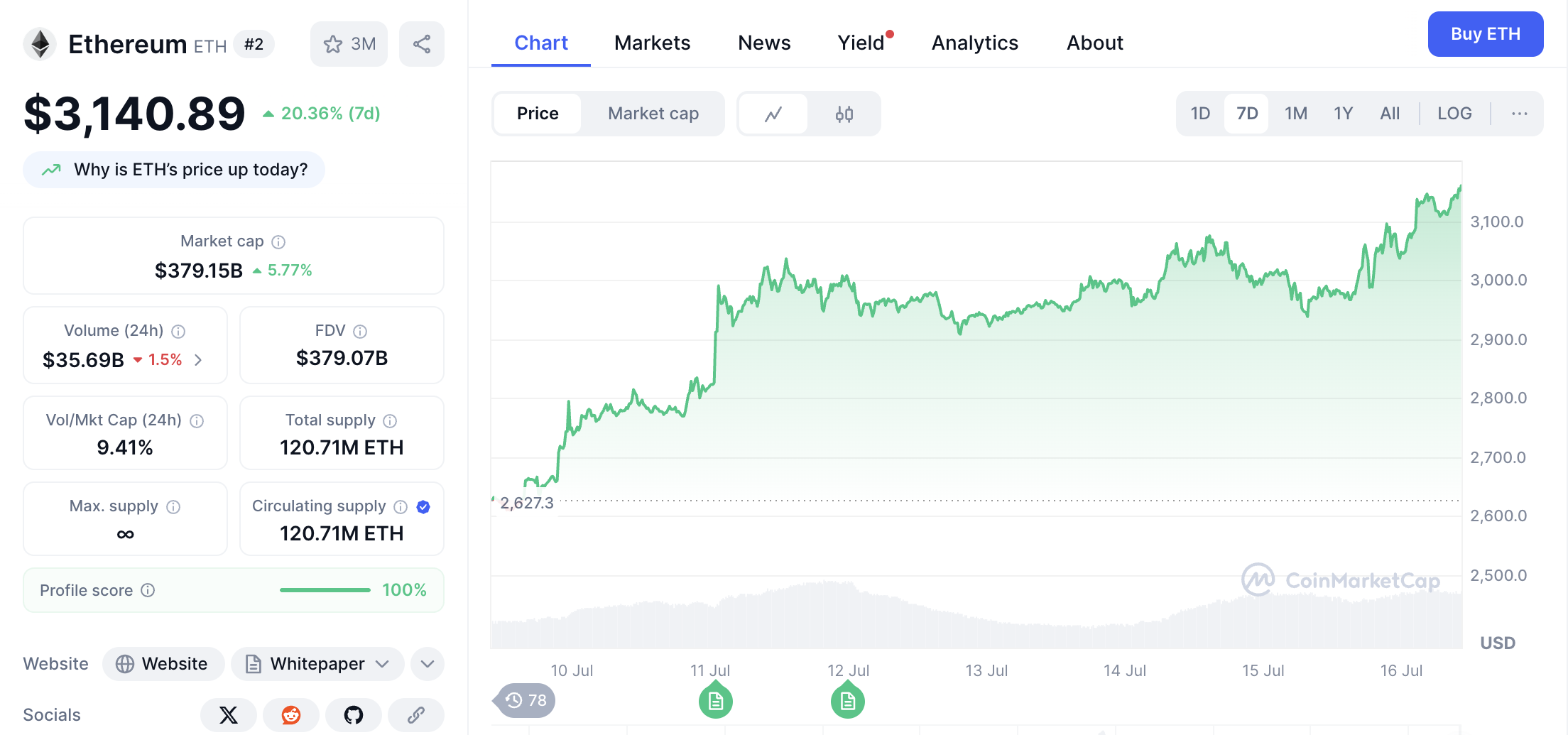Click the $3,140.89 price value
Screen dimensions: 1568x735
[135, 114]
